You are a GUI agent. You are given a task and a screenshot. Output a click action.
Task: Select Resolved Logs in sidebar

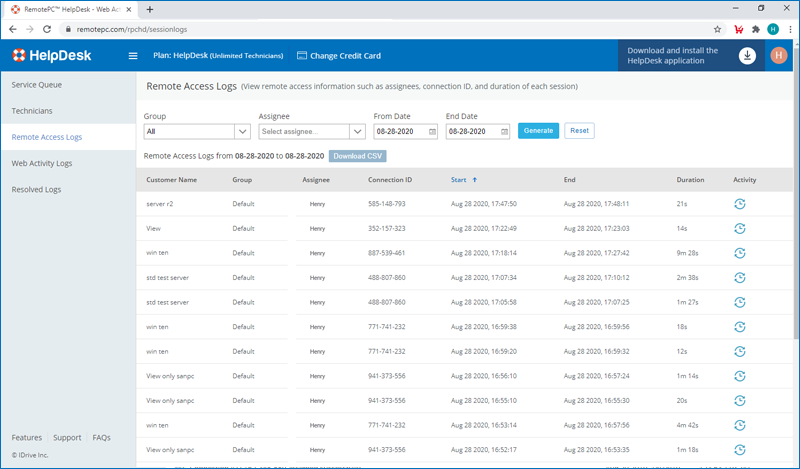coord(36,189)
